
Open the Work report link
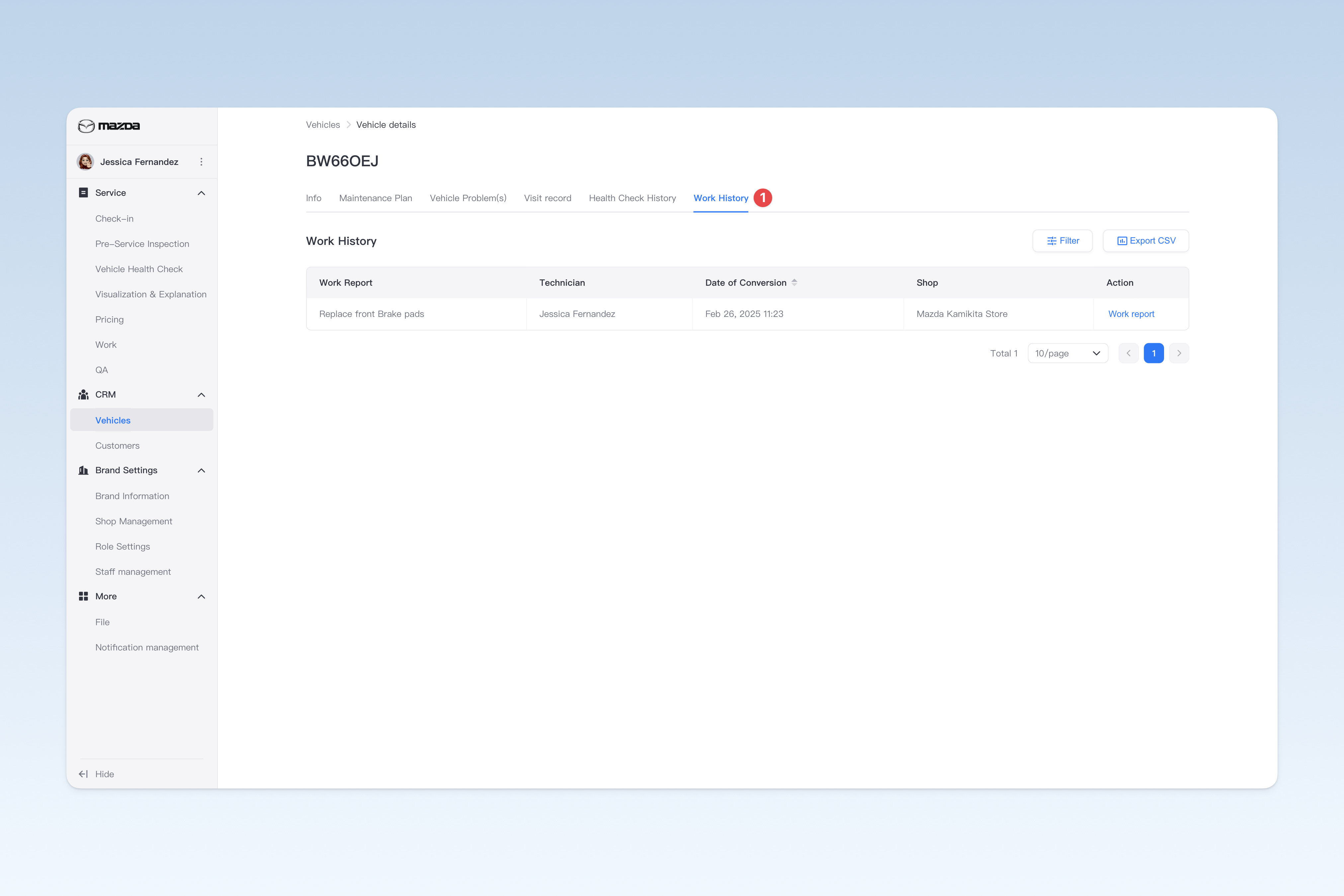[x=1131, y=314]
